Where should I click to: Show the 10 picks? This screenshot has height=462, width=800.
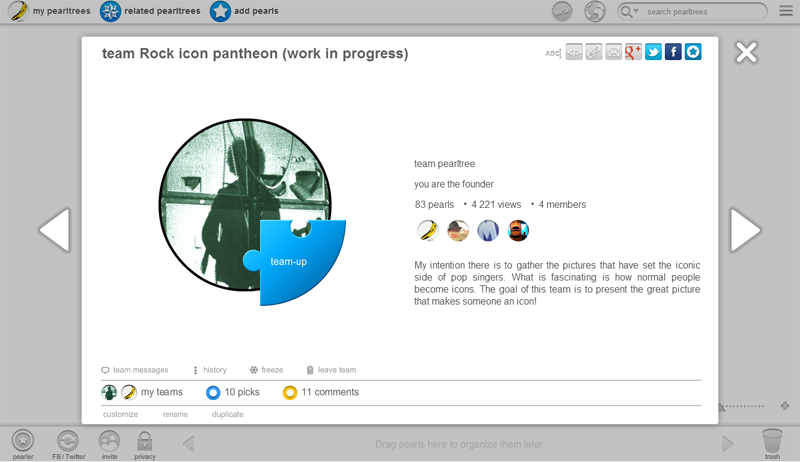(x=233, y=392)
